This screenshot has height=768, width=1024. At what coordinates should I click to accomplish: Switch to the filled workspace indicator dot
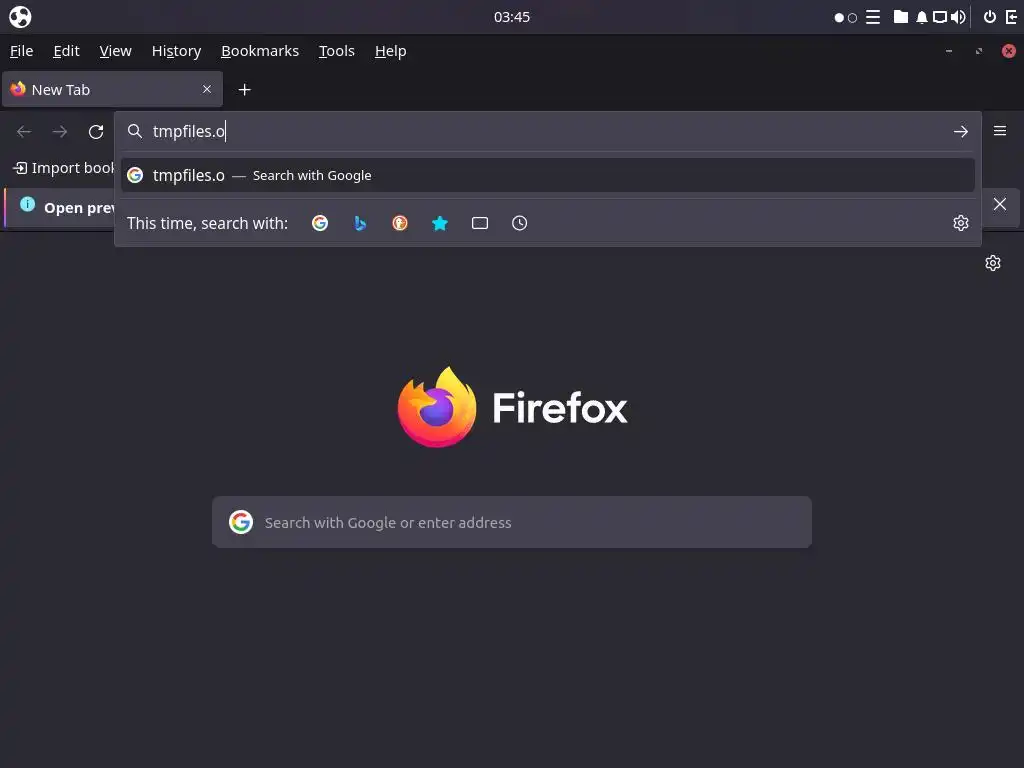[x=839, y=18]
